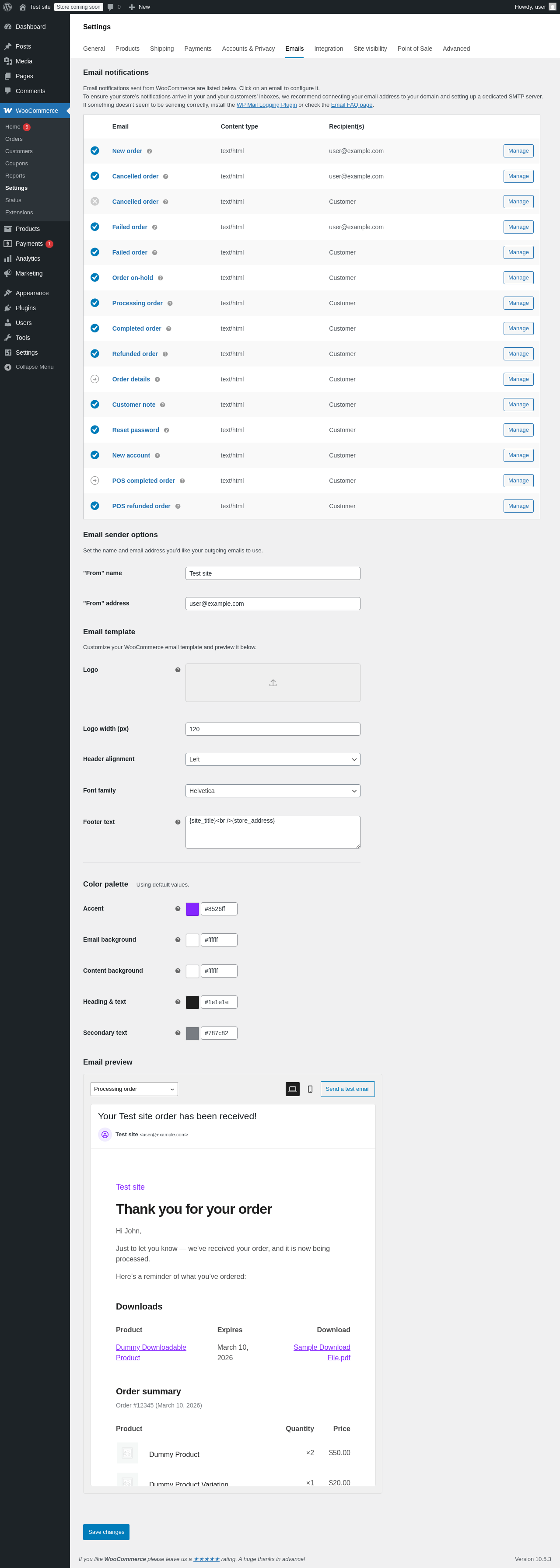Toggle the enabled status of New order email
The height and width of the screenshot is (1568, 560).
pyautogui.click(x=95, y=151)
